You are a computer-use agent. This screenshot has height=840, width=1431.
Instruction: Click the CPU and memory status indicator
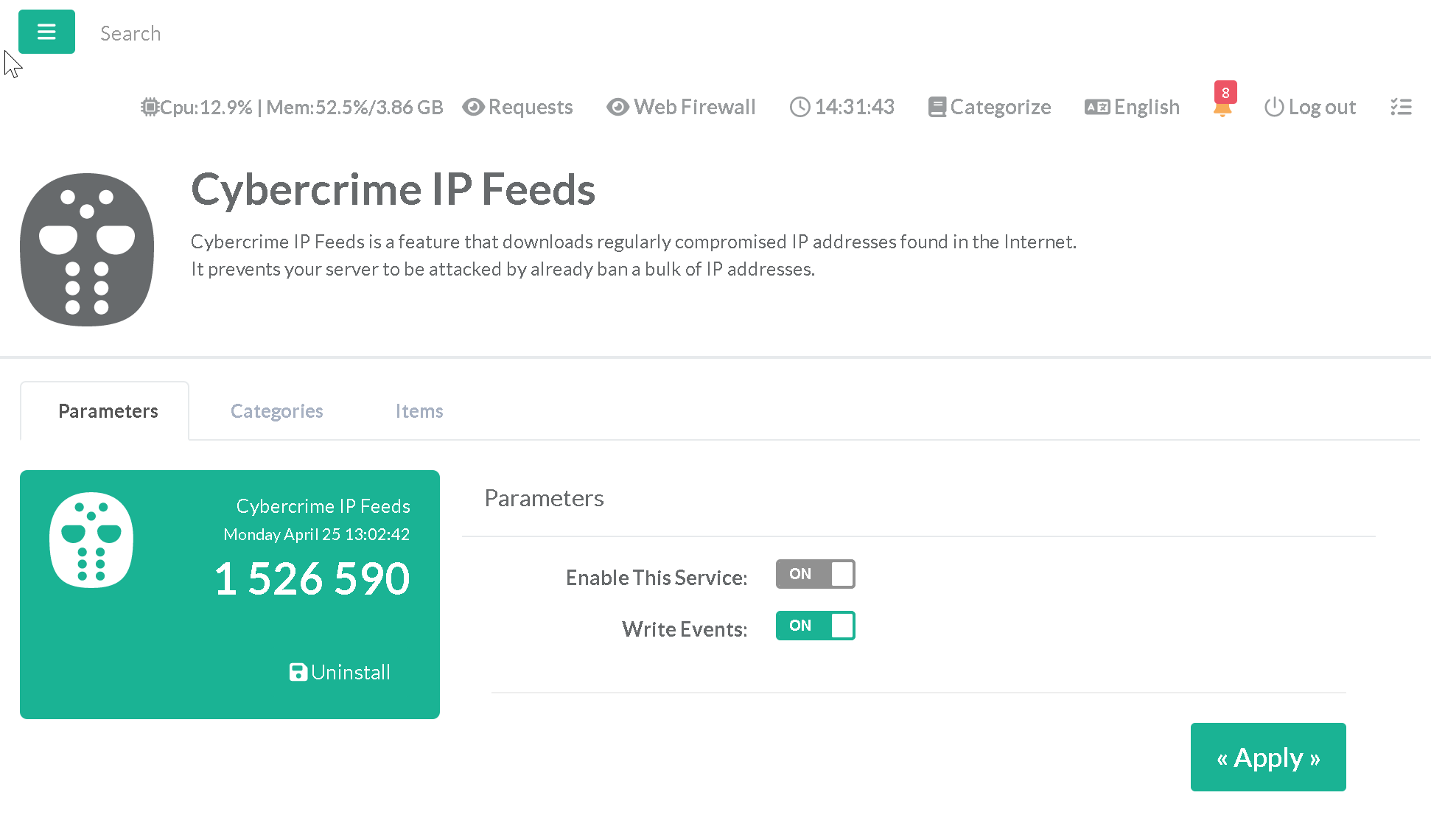pos(292,108)
